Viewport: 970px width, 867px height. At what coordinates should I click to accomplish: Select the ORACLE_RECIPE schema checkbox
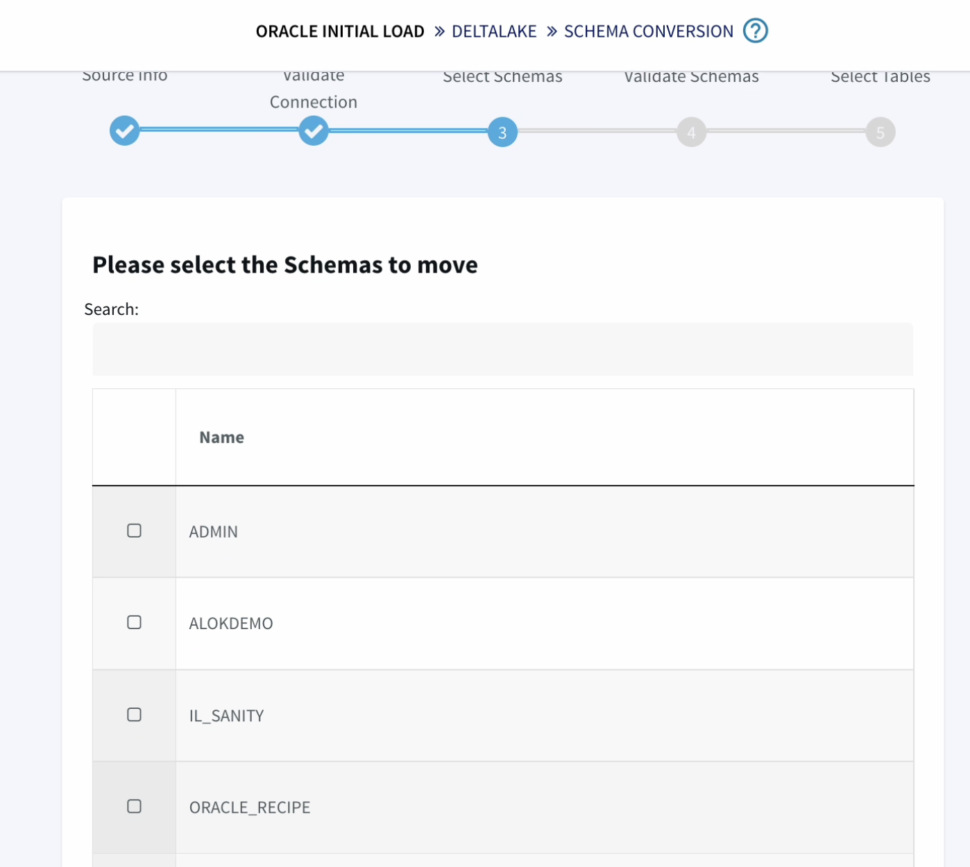[x=134, y=806]
